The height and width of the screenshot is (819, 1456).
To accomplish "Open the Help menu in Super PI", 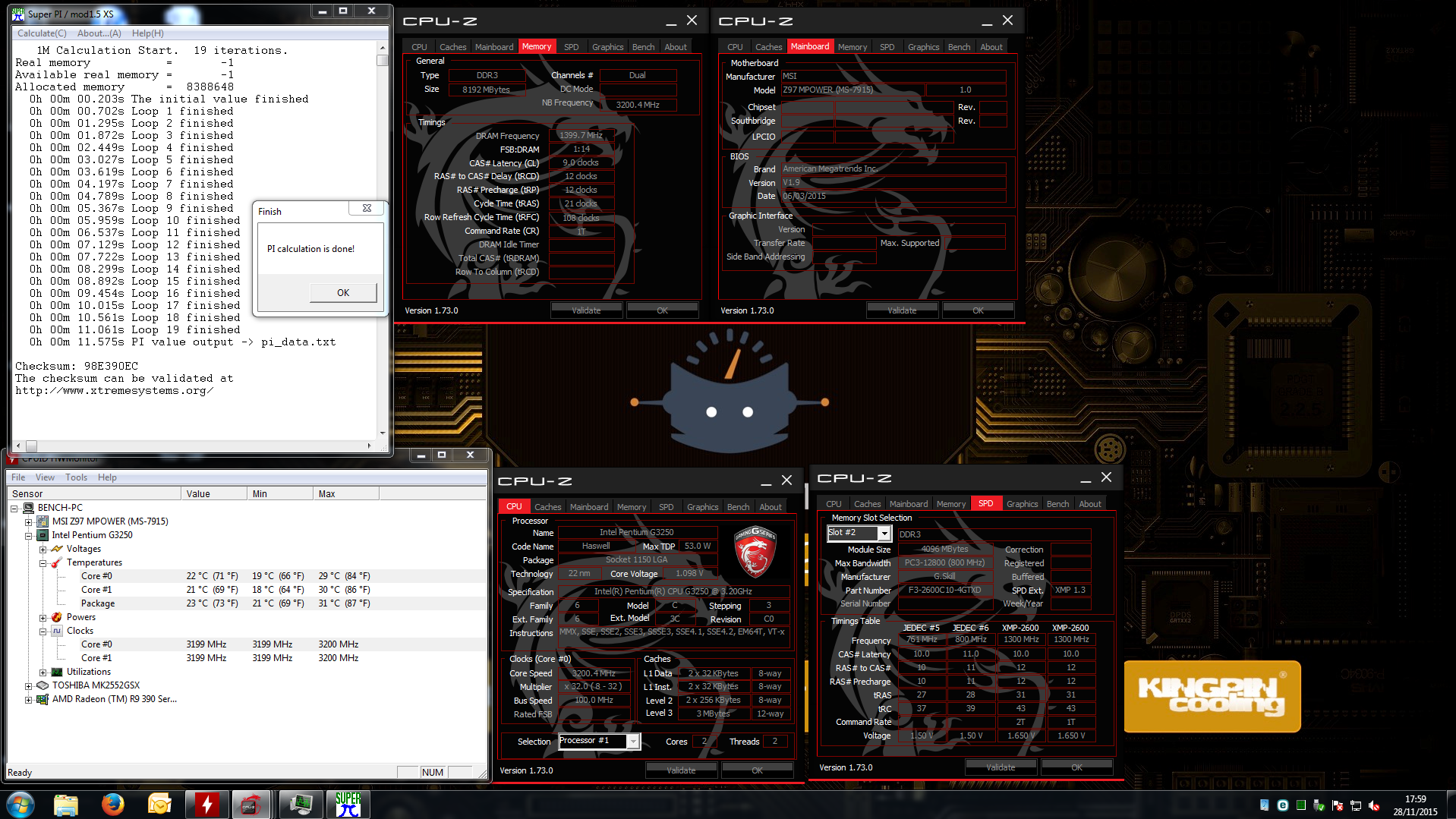I will coord(148,33).
